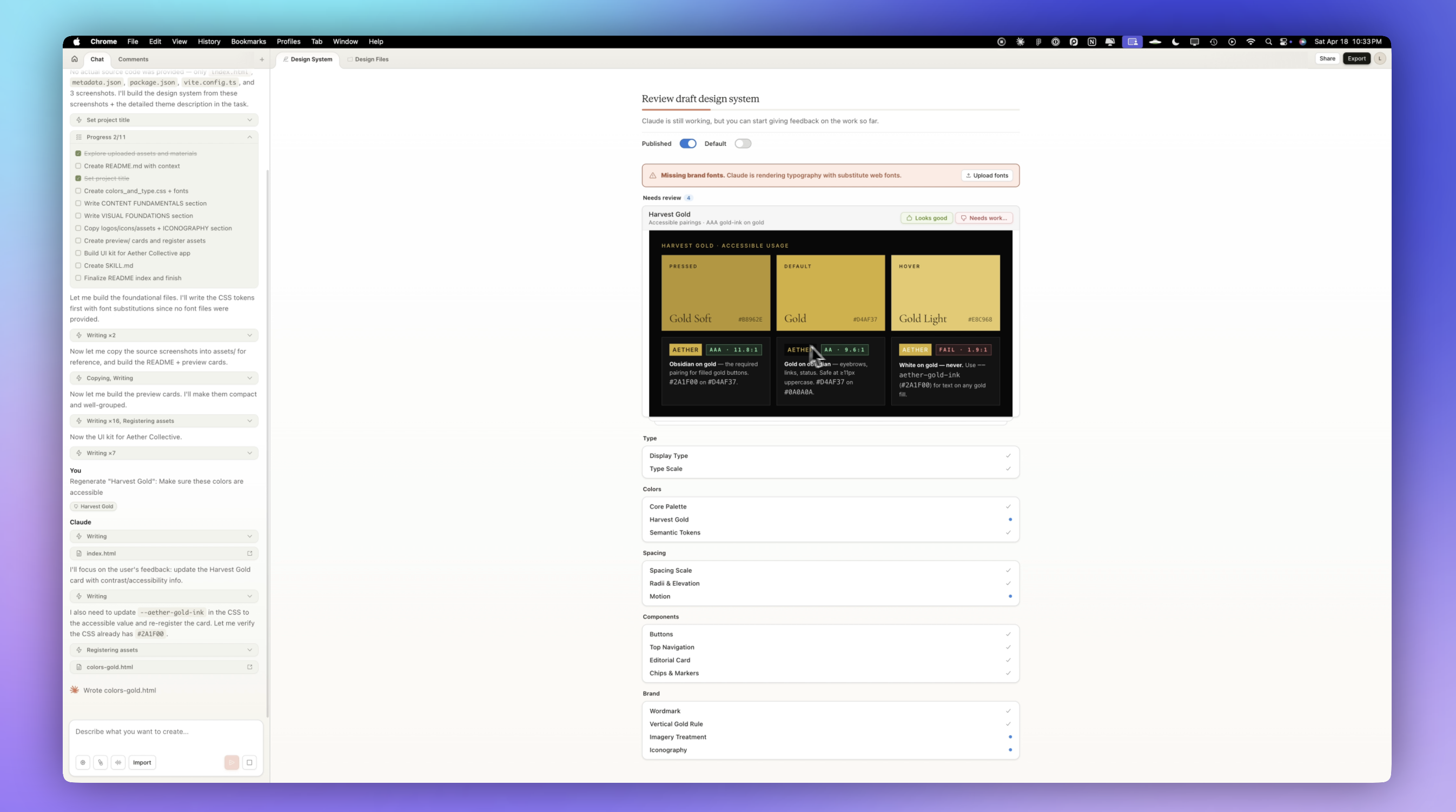
Task: Mark Harvest Gold as Looks good
Action: [926, 218]
